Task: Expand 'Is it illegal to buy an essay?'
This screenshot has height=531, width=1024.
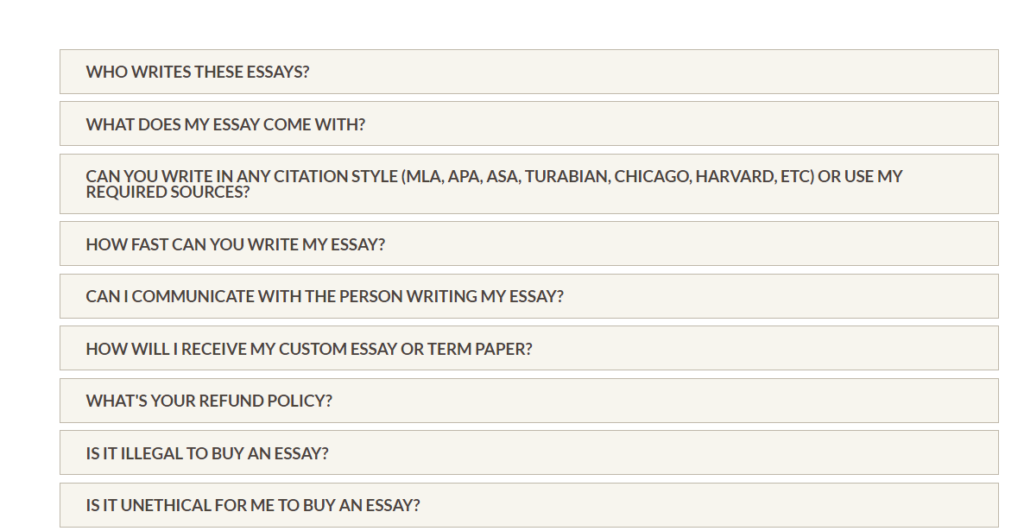Action: pos(529,453)
